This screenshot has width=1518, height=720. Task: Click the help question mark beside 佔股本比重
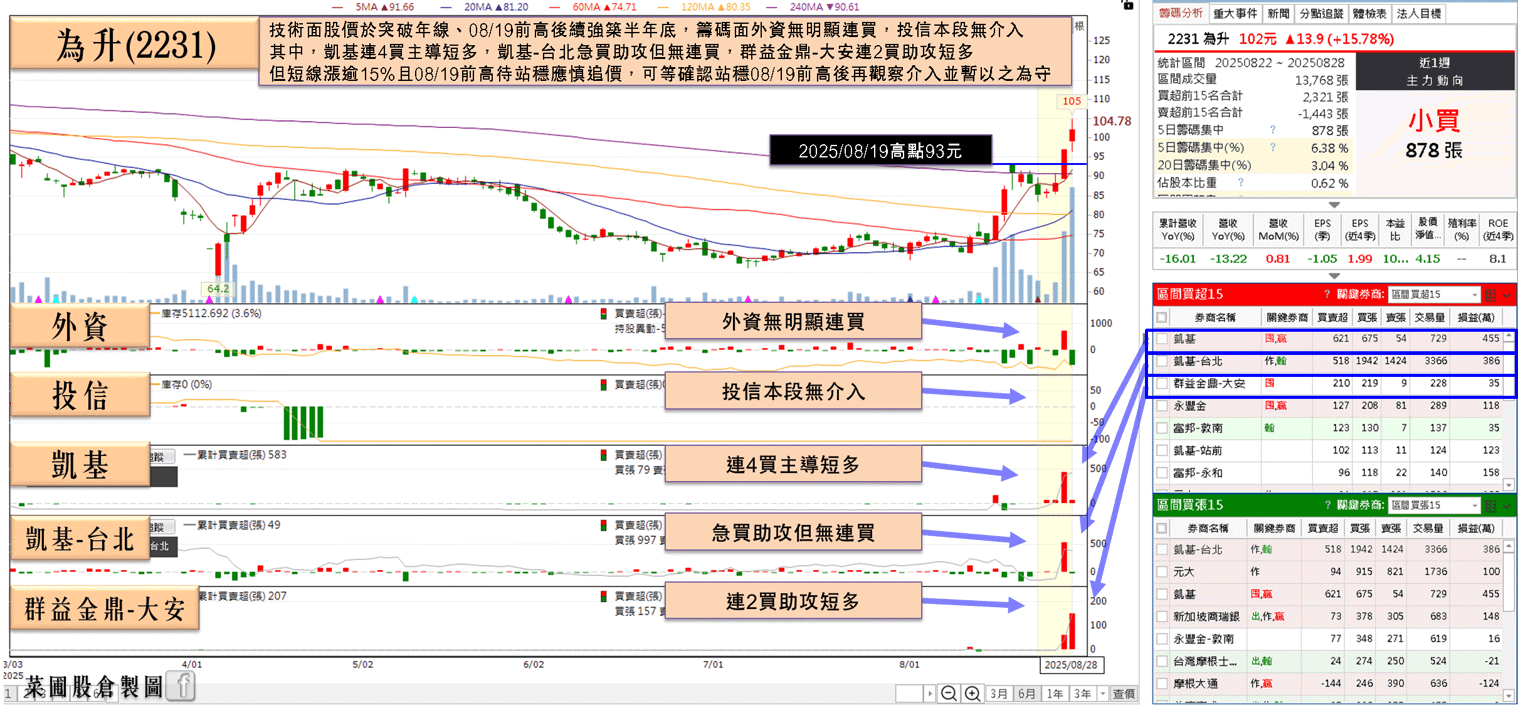tap(1241, 183)
